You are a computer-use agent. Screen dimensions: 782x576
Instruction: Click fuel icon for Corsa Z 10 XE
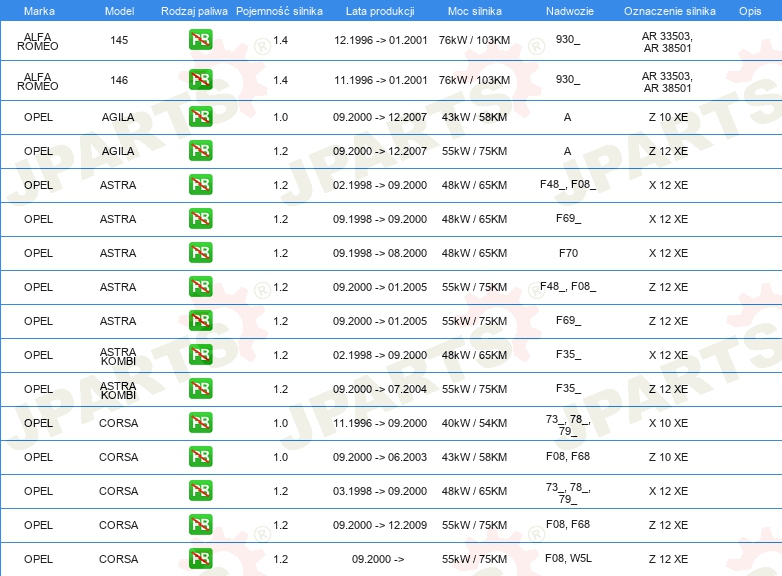[200, 457]
